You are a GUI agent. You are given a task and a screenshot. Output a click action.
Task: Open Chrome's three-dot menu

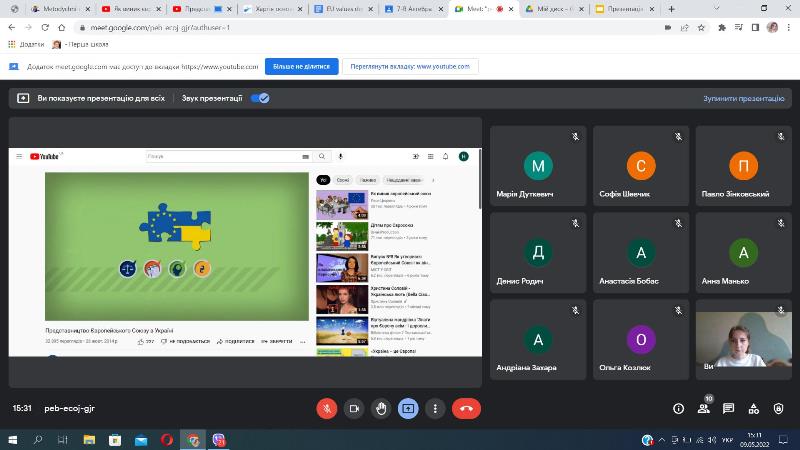pyautogui.click(x=789, y=27)
